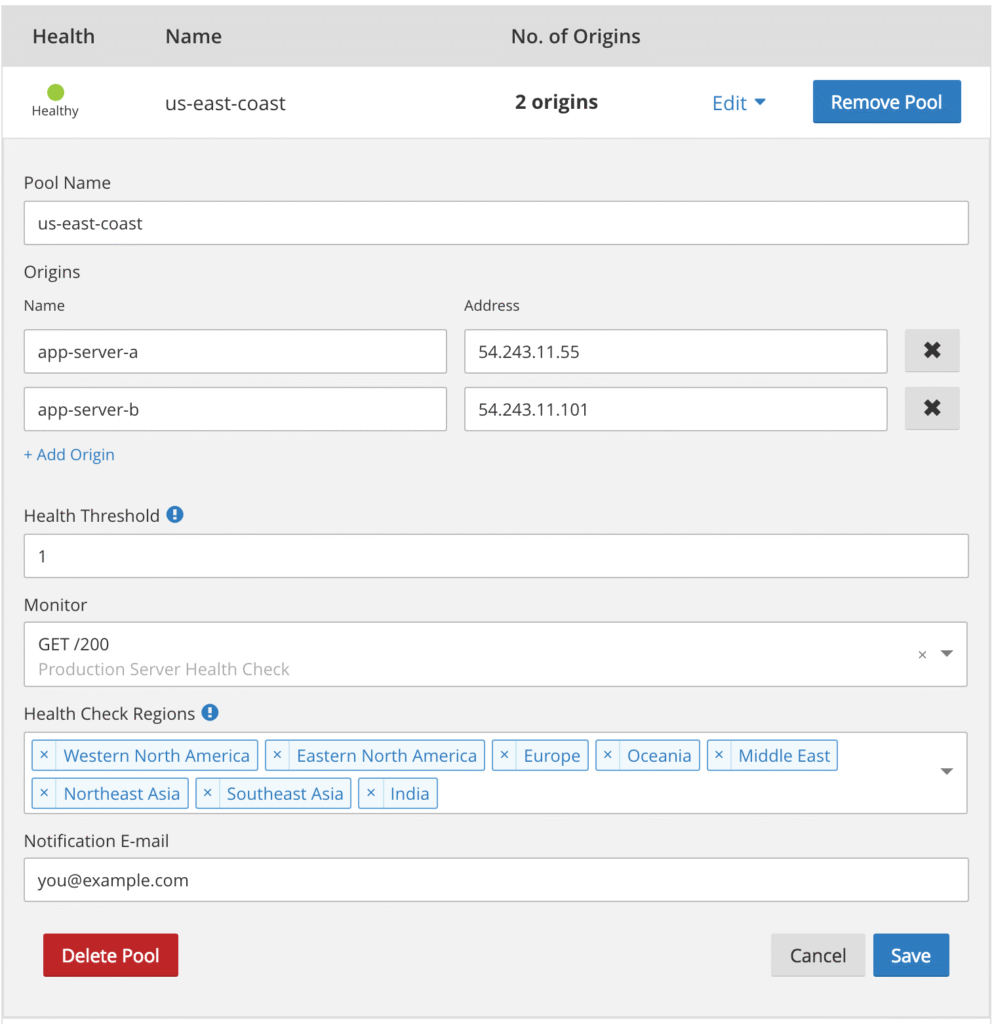
Task: Expand the Edit dropdown
Action: (739, 102)
